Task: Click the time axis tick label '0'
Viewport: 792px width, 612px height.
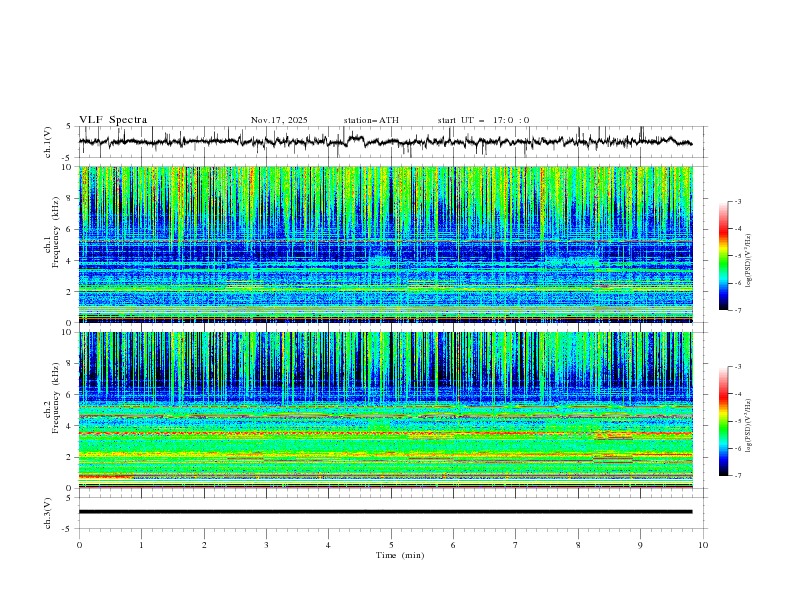Action: pyautogui.click(x=79, y=545)
